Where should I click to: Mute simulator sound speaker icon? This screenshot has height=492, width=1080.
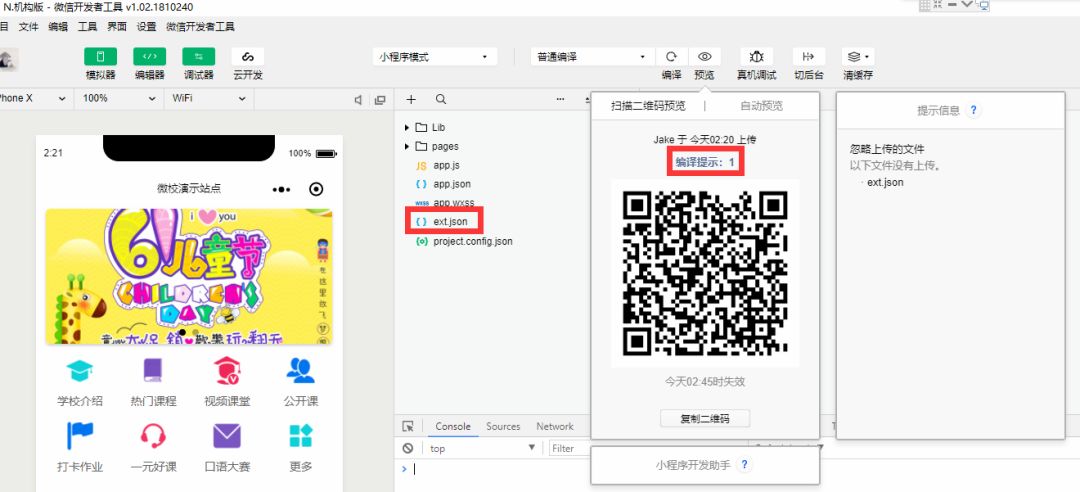[x=358, y=100]
